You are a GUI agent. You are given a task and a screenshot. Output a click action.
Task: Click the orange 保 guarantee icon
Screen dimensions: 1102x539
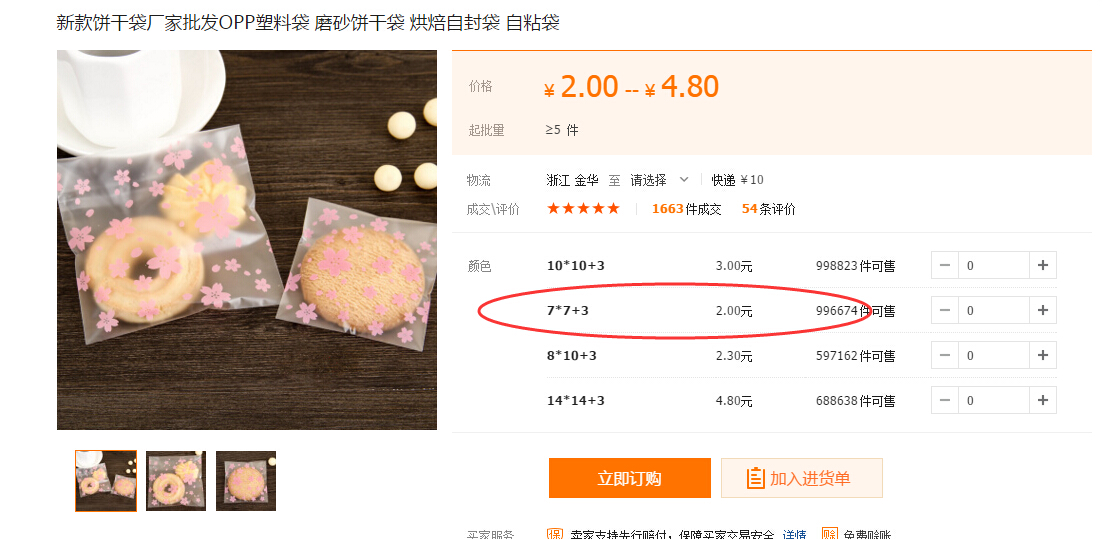[555, 534]
